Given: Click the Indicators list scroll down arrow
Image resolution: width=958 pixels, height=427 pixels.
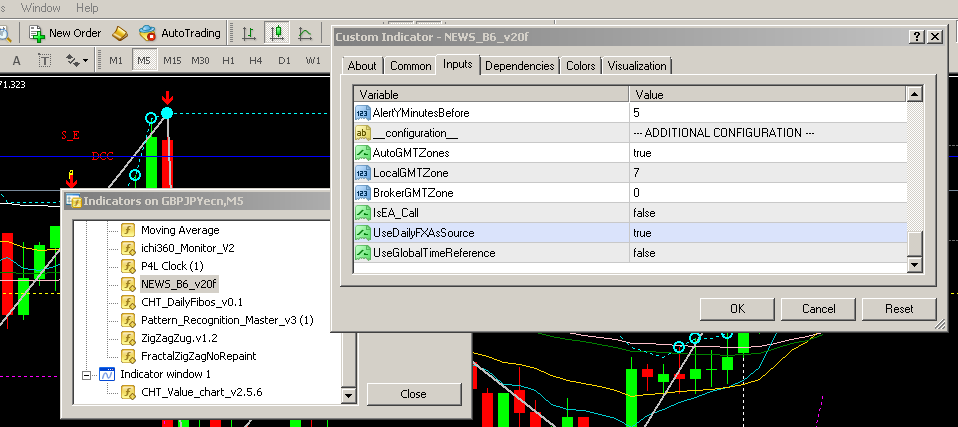Looking at the screenshot, I should (x=349, y=396).
